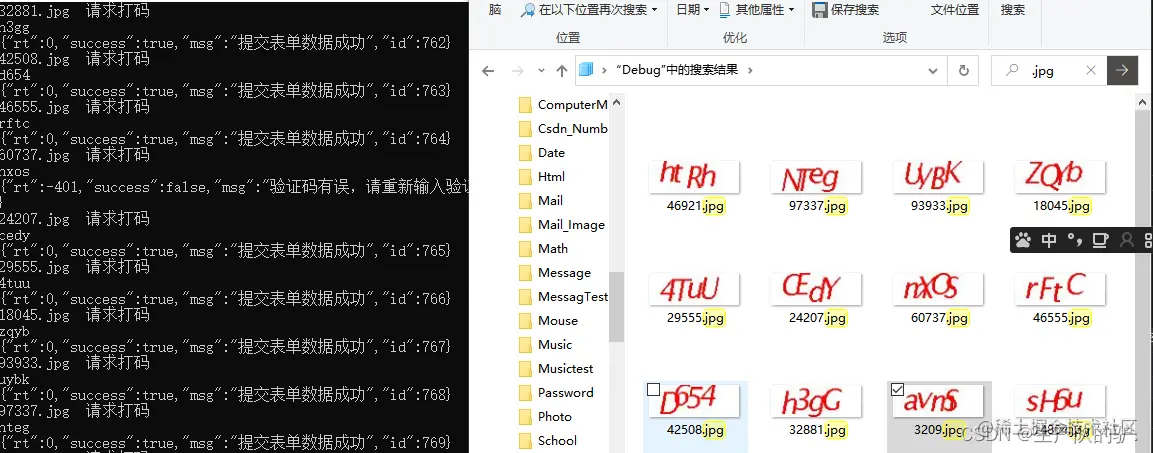Select the Mail folder
The image size is (1153, 453).
[x=540, y=200]
